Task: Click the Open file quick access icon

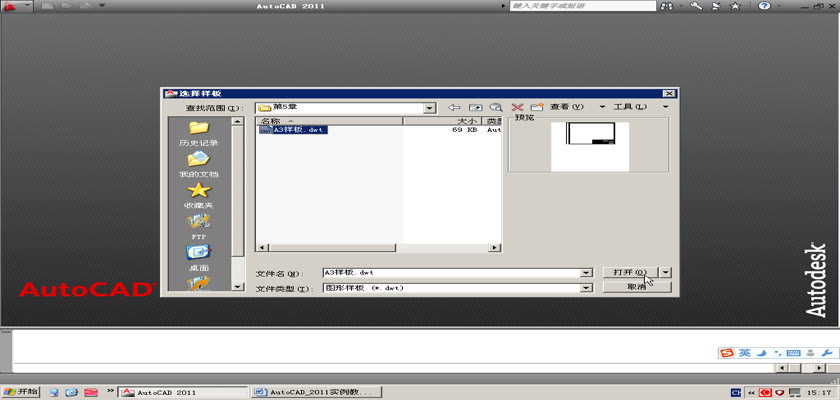Action: 66,6
